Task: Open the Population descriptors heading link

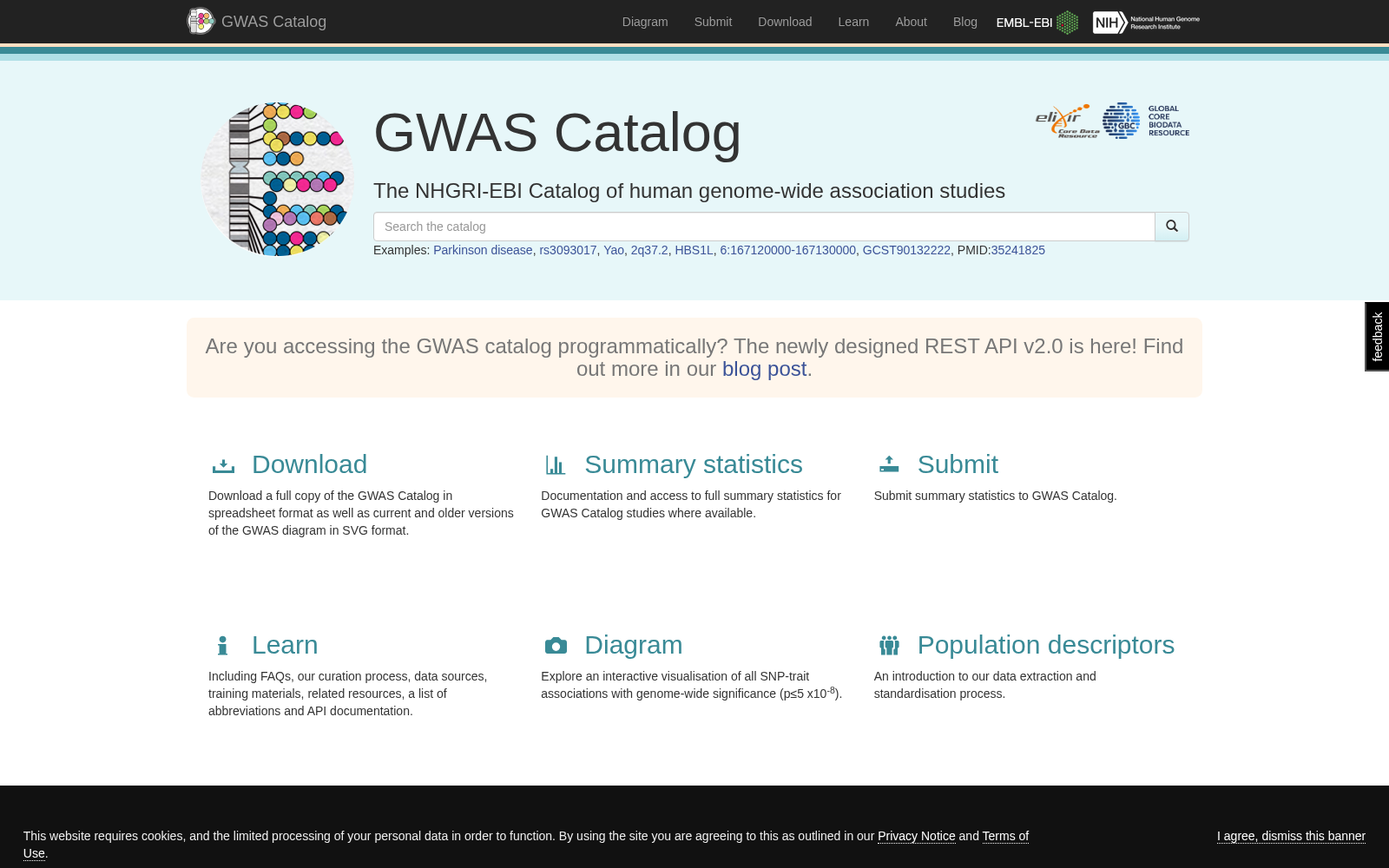Action: [1046, 645]
